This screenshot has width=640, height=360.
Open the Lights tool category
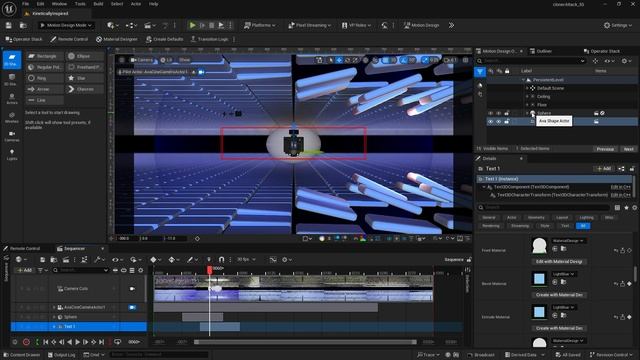(x=12, y=154)
